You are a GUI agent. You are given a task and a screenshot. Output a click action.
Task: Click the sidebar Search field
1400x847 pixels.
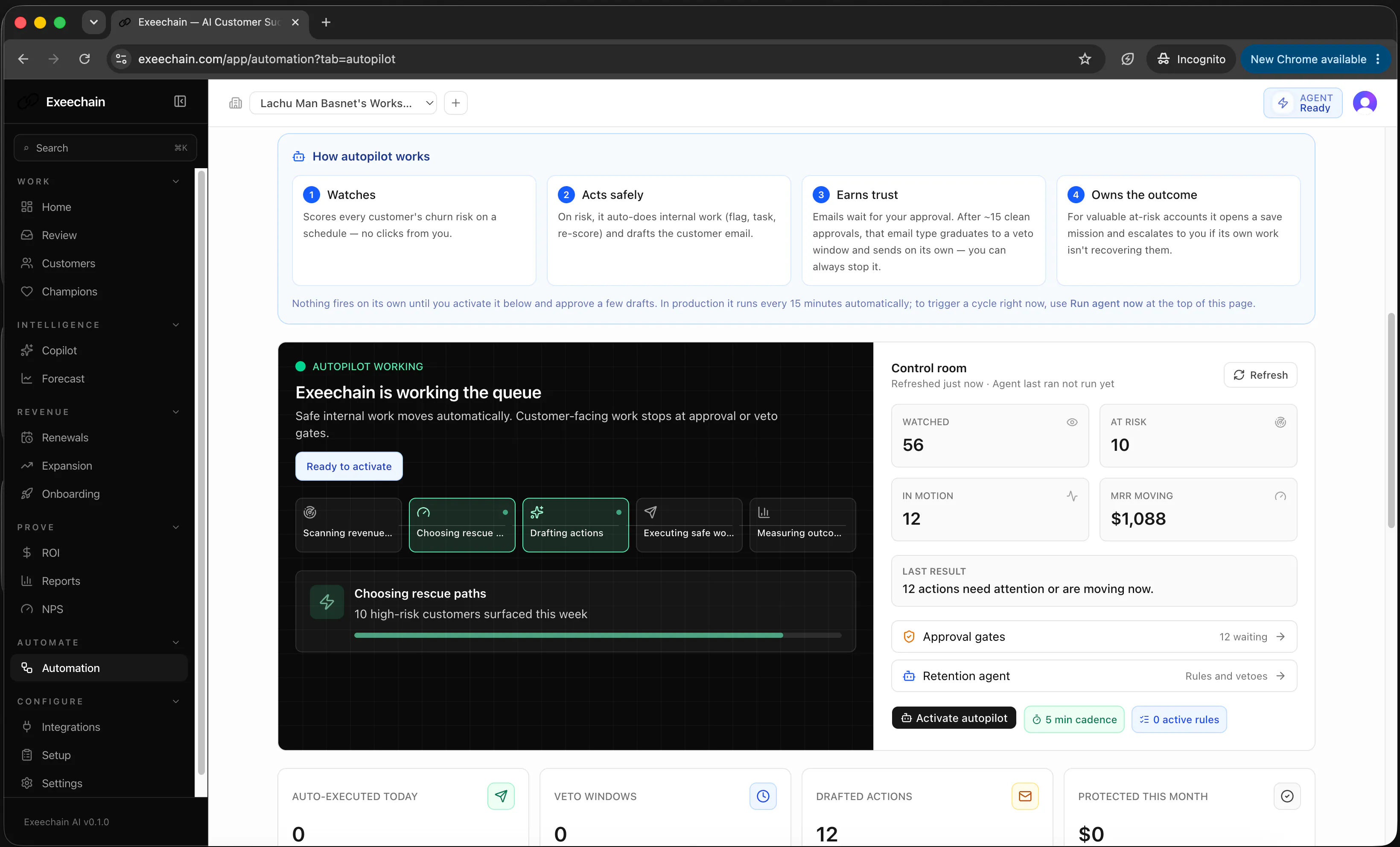105,148
